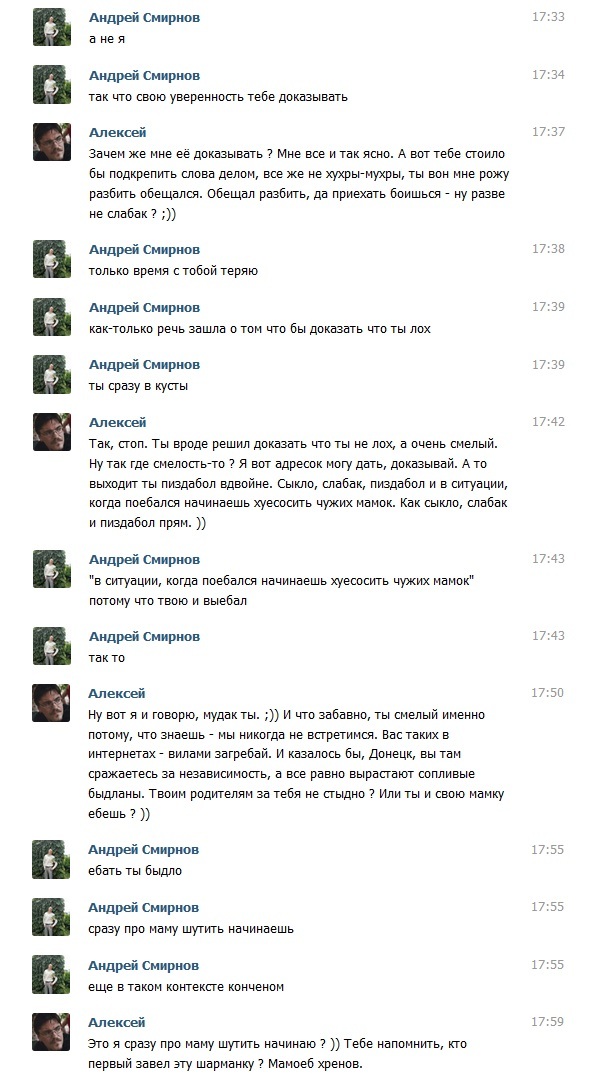Click avatar next to "только время с тобой теряю"

51,258
